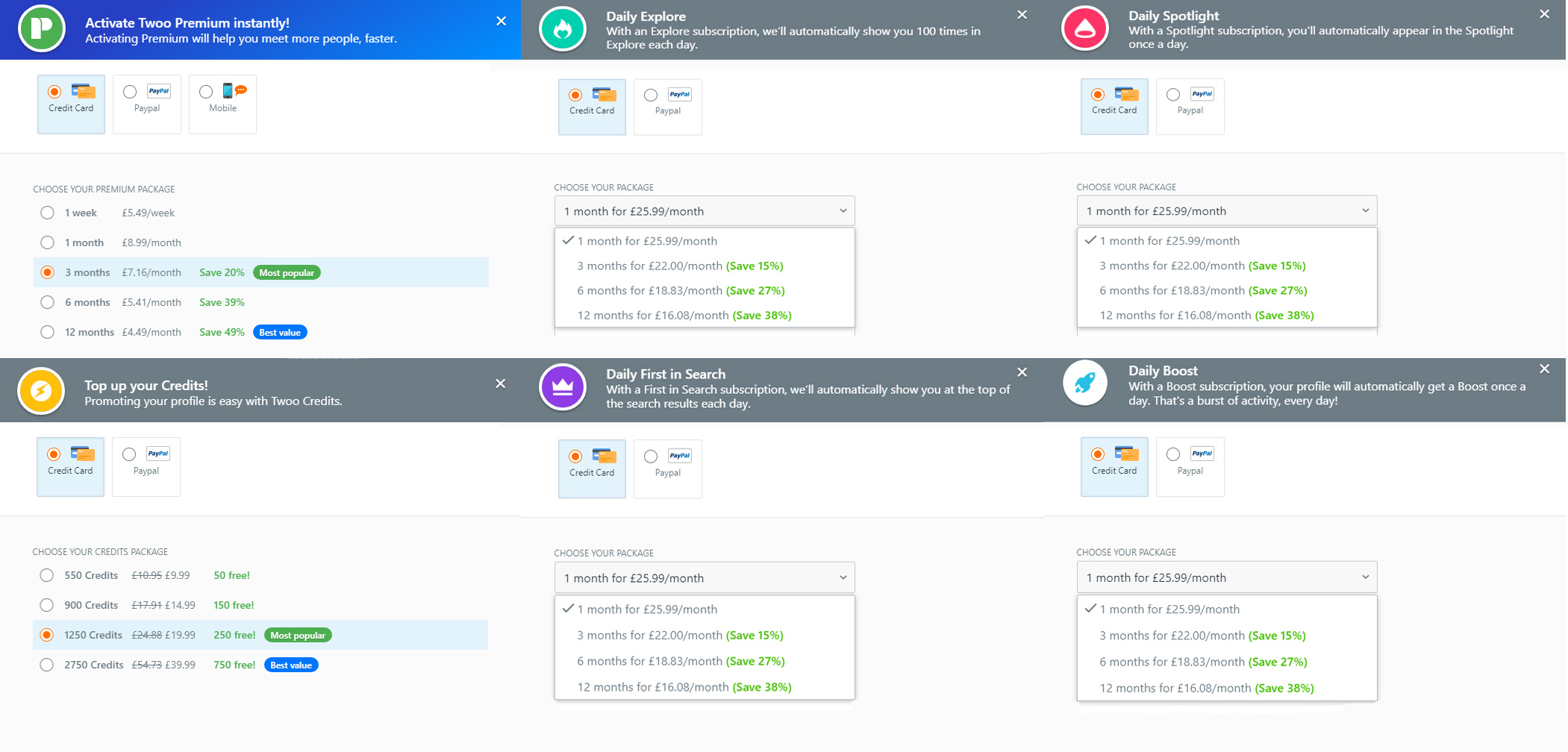Click the Daily Boost rocket icon
The image size is (1568, 752).
[1084, 383]
